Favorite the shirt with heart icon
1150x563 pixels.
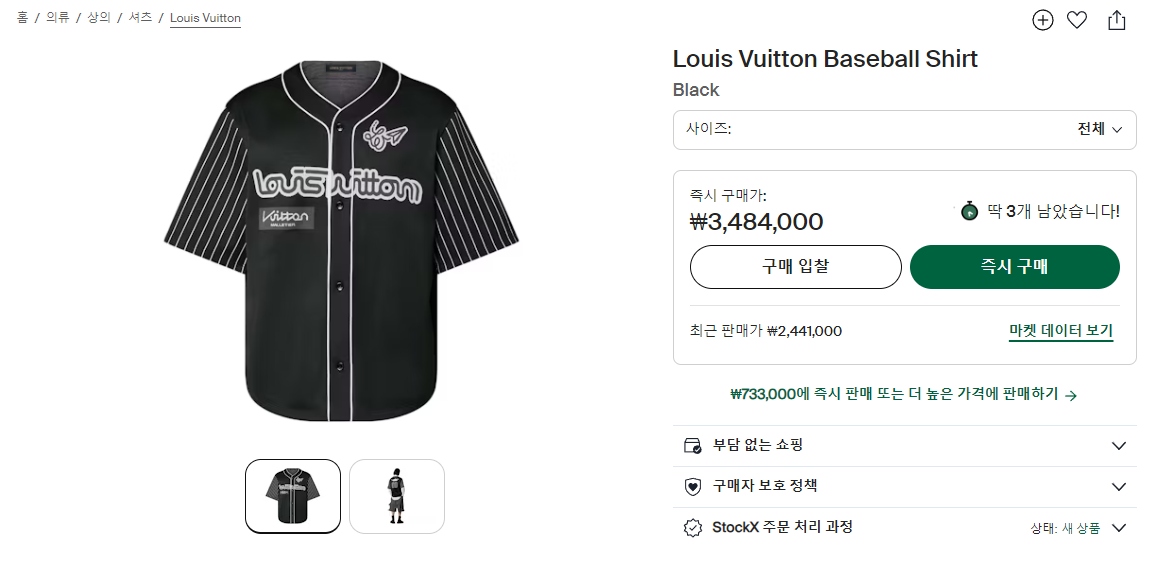1077,20
